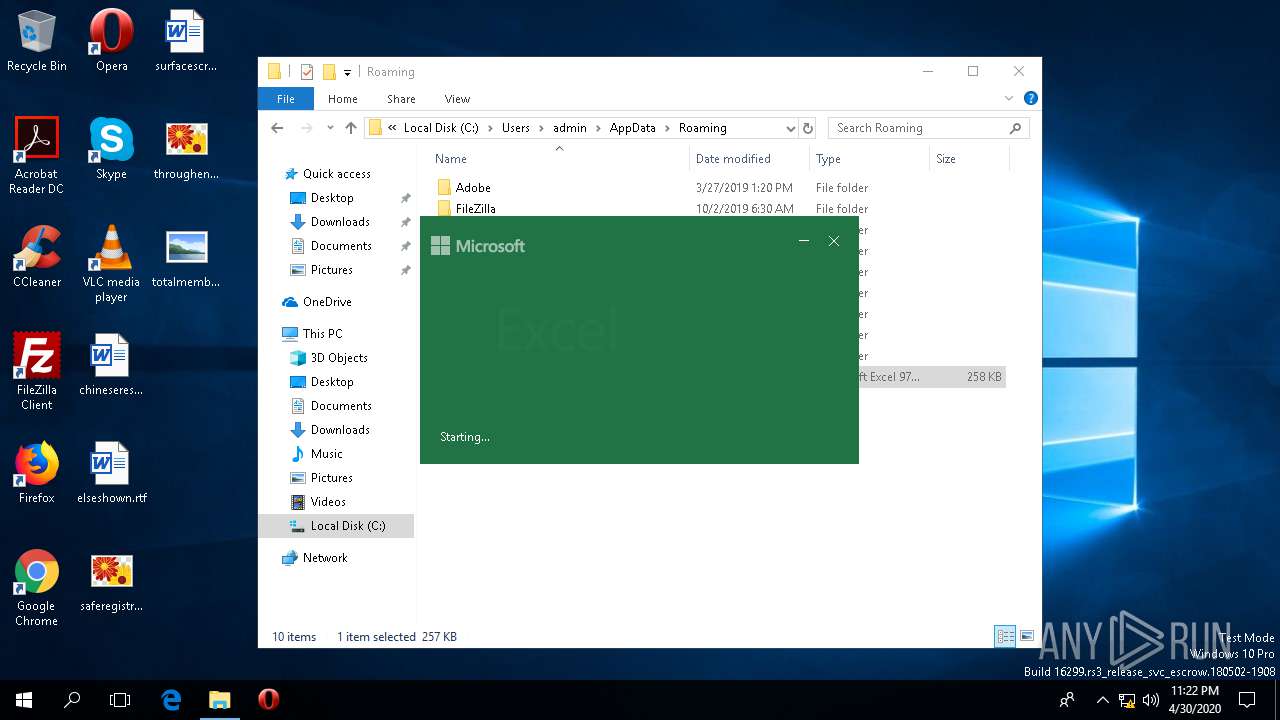Viewport: 1280px width, 720px height.
Task: Sort by Size column header
Action: pos(969,159)
